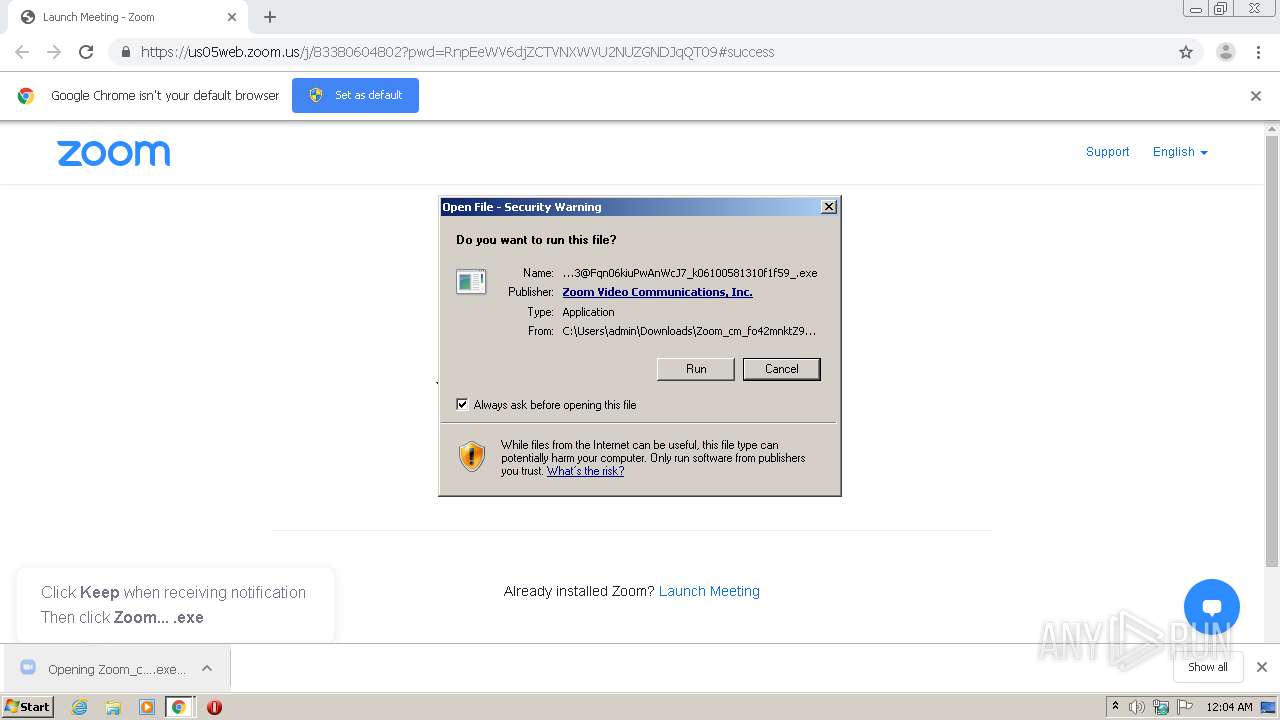Image resolution: width=1280 pixels, height=720 pixels.
Task: Reload the page with the refresh icon
Action: pyautogui.click(x=86, y=52)
